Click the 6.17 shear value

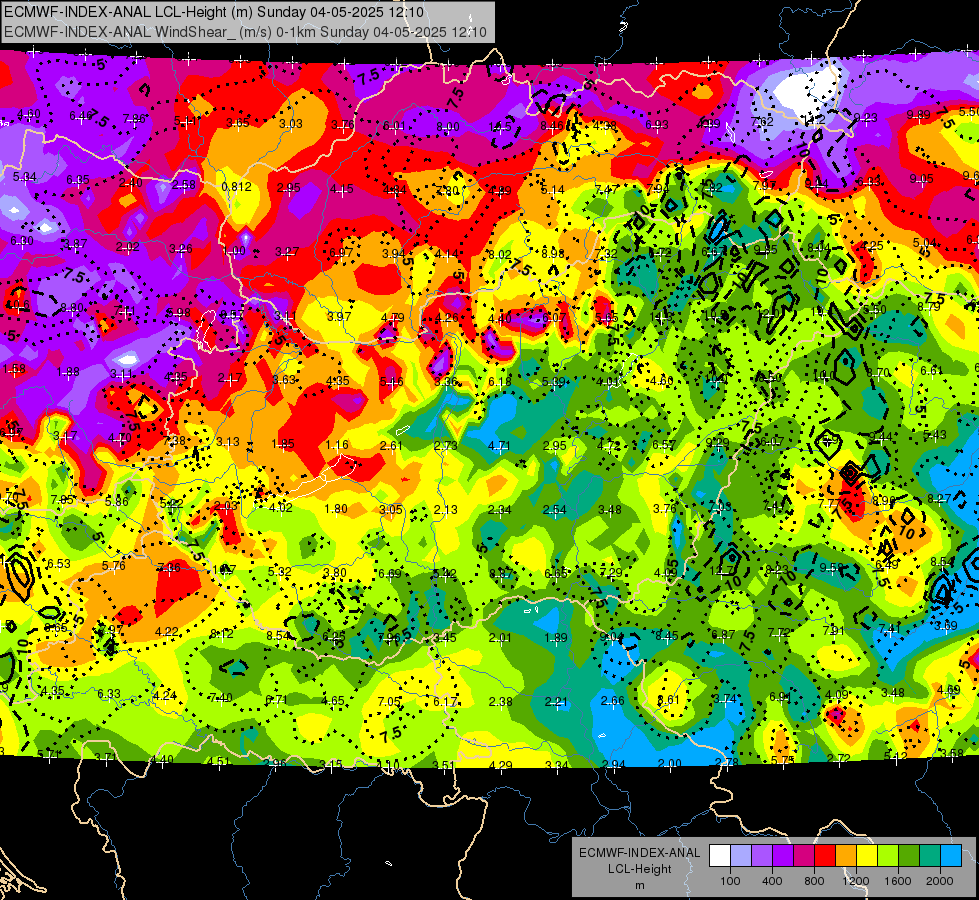[x=445, y=701]
